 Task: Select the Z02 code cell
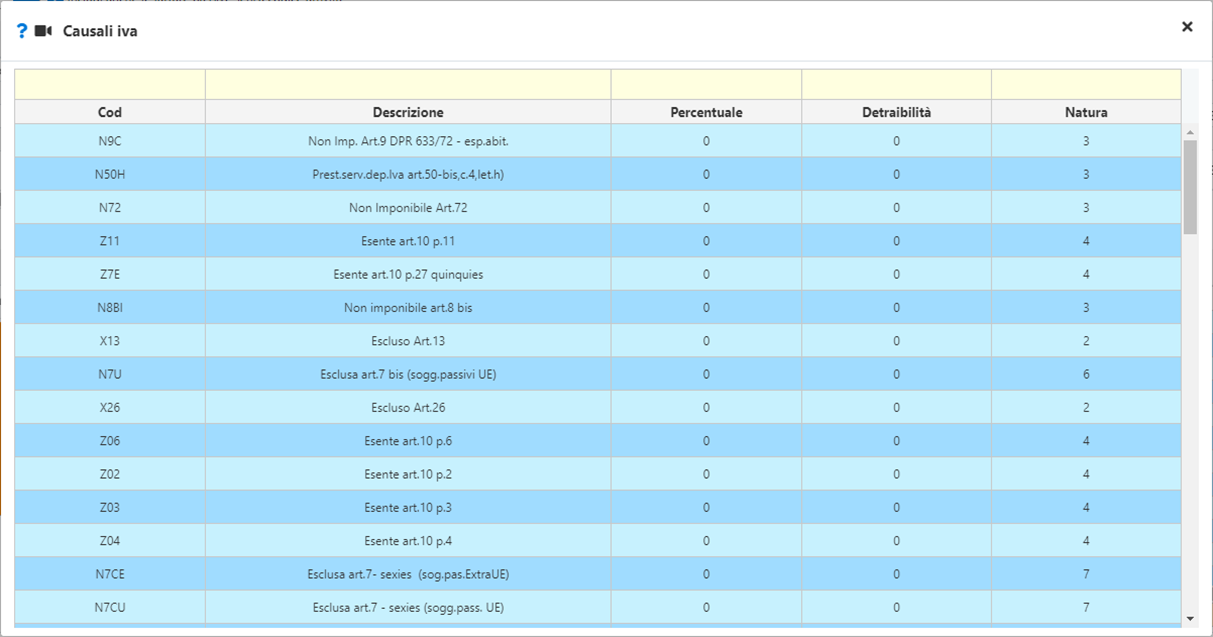(110, 474)
